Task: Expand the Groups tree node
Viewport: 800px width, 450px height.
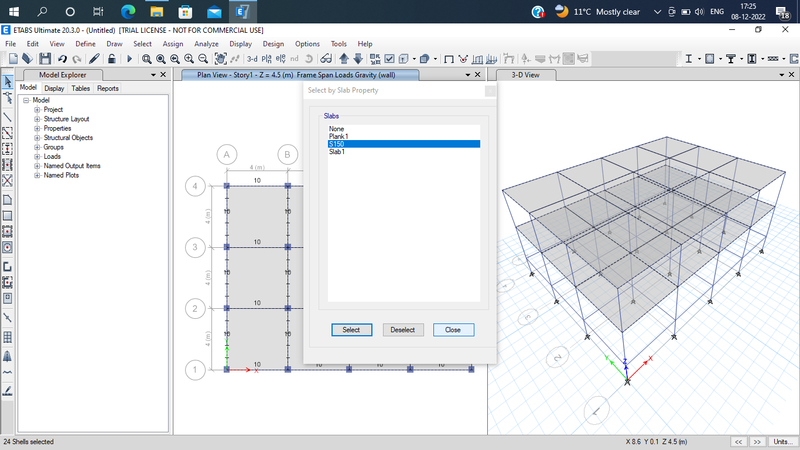Action: coord(37,147)
